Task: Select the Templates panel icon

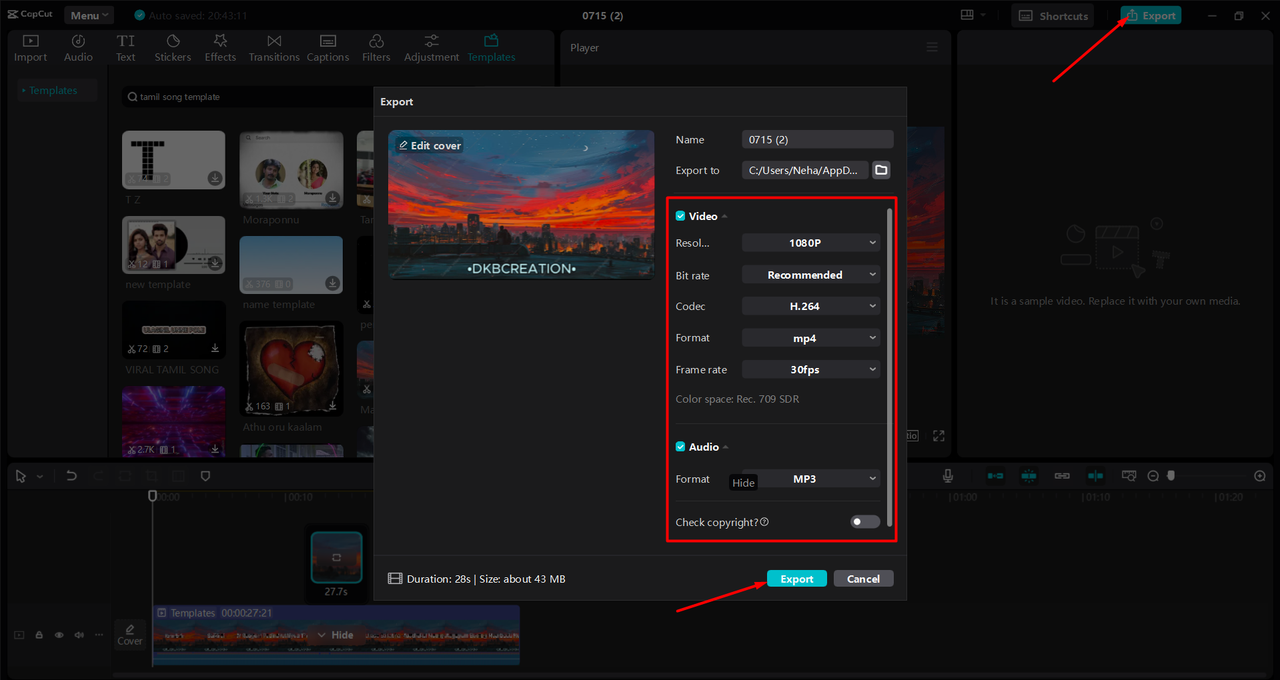Action: click(491, 48)
